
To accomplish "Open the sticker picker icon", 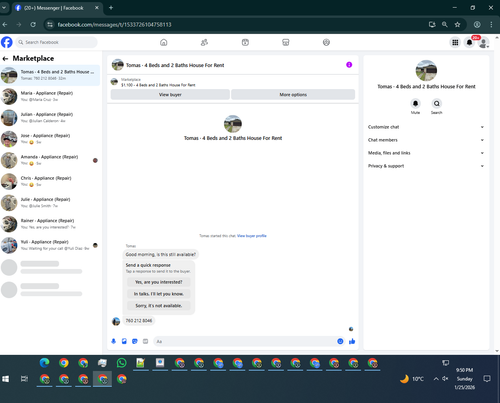I will pyautogui.click(x=135, y=341).
